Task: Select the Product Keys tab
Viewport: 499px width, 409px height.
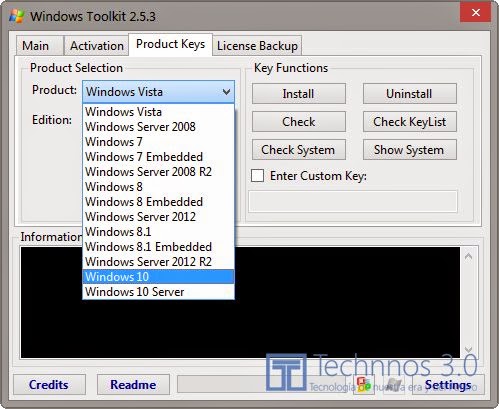Action: (170, 44)
